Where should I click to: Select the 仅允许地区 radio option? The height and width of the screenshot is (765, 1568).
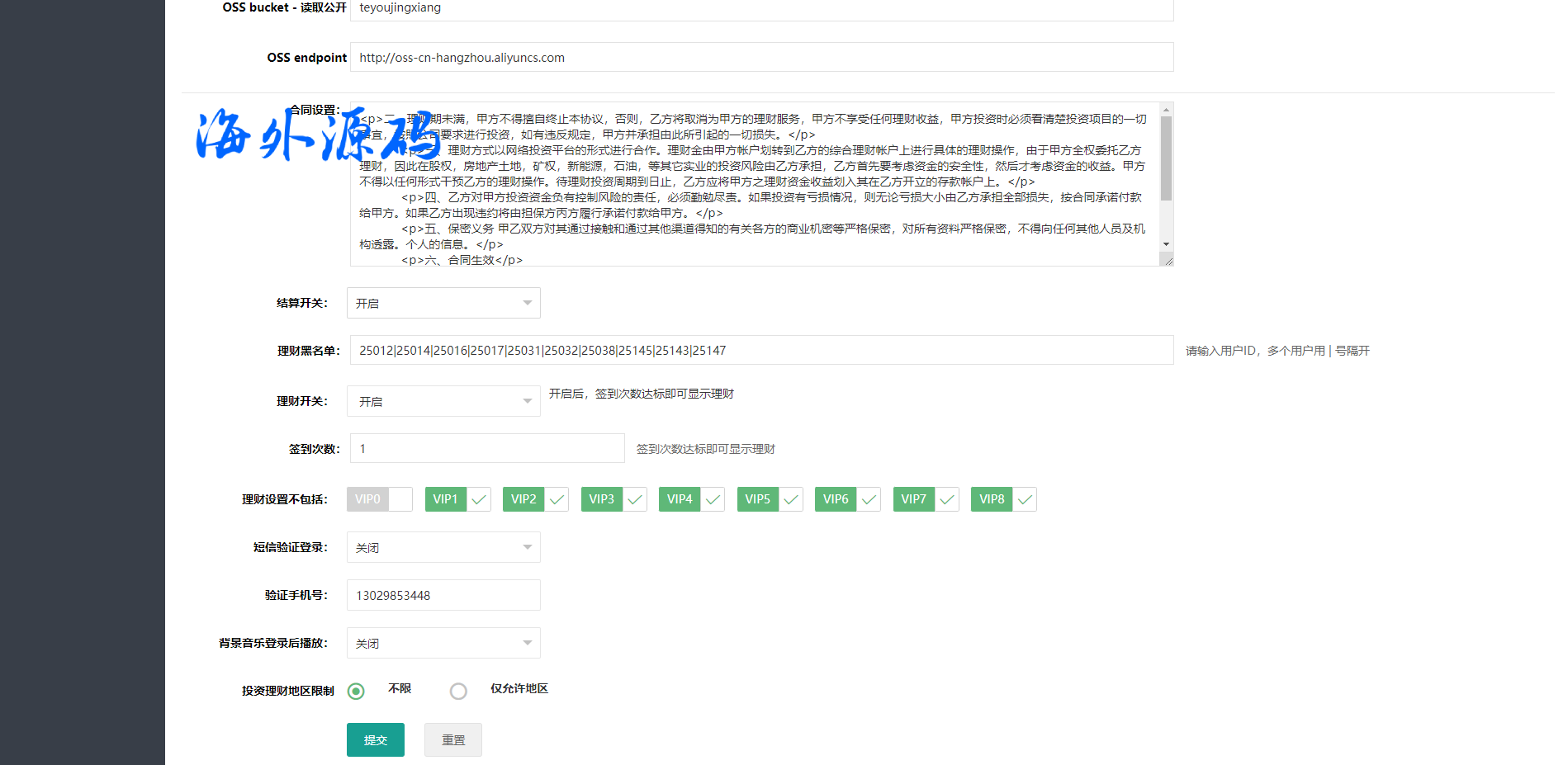[458, 692]
